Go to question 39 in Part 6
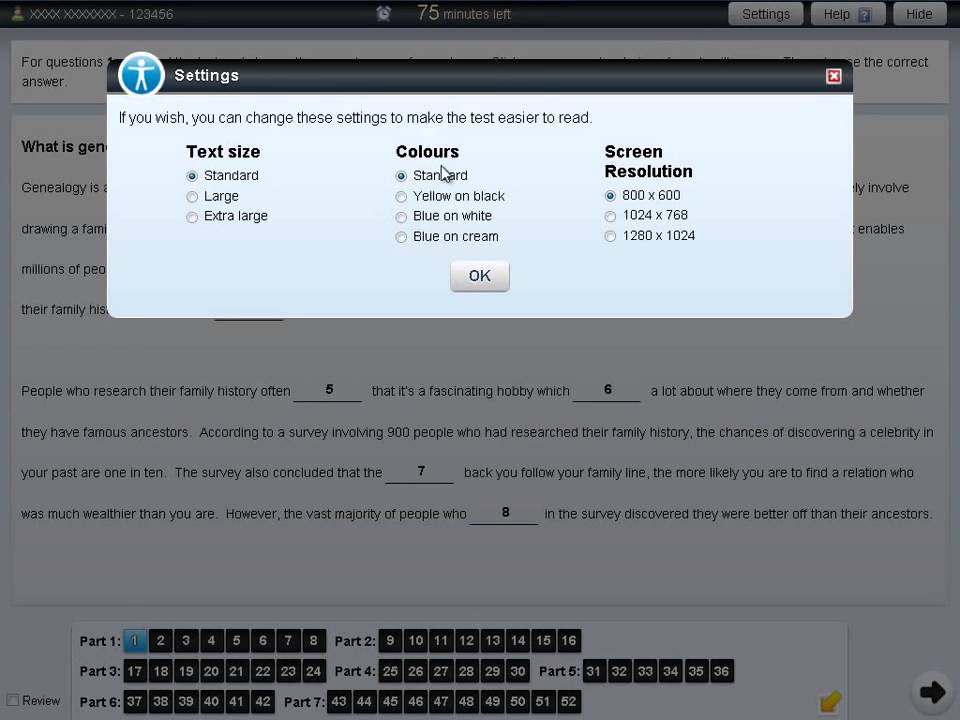Image resolution: width=960 pixels, height=720 pixels. click(186, 702)
